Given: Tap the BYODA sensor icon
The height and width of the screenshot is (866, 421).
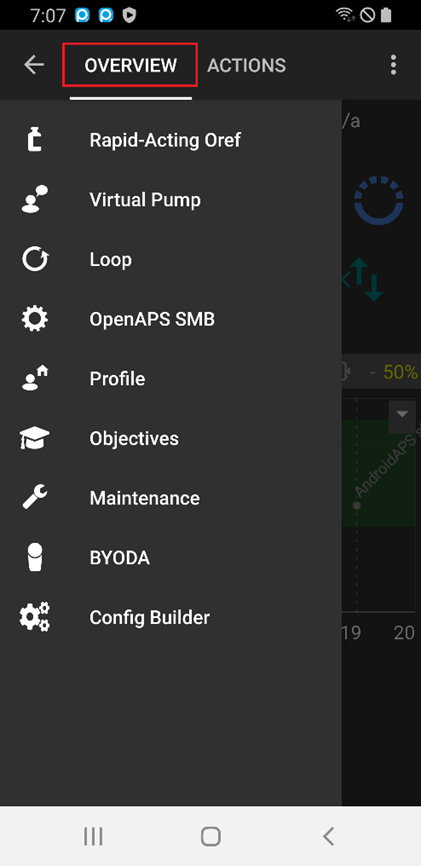Looking at the screenshot, I should [35, 557].
